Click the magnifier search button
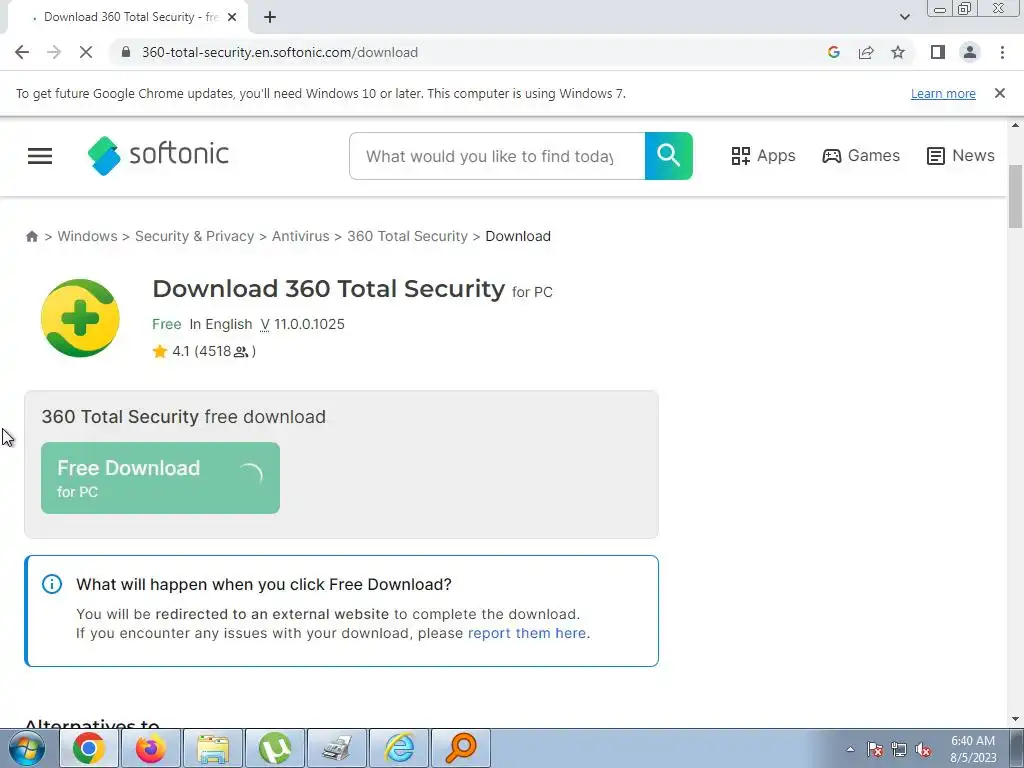The width and height of the screenshot is (1024, 768). point(669,156)
